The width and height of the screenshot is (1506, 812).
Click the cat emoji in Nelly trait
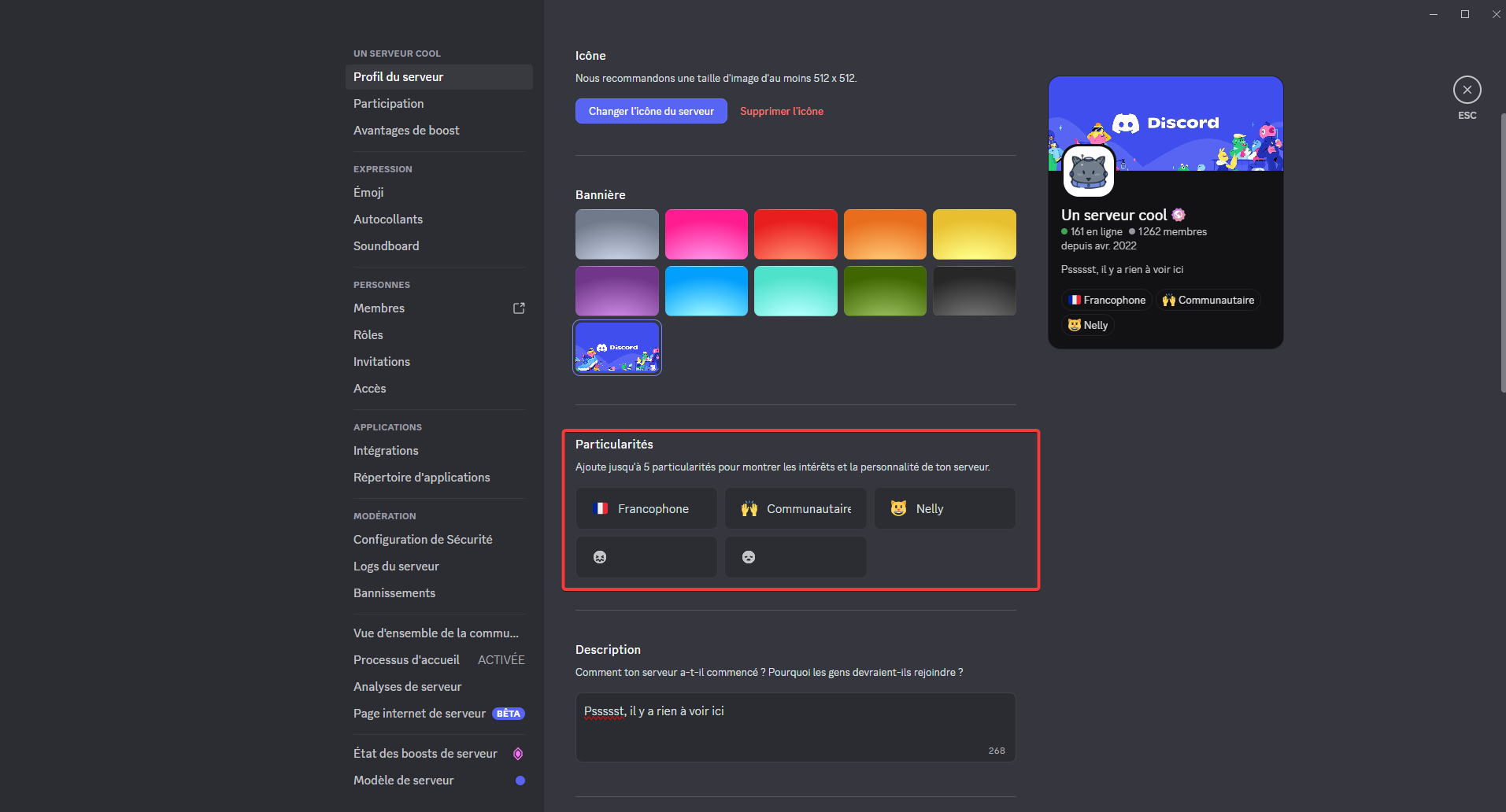point(898,509)
